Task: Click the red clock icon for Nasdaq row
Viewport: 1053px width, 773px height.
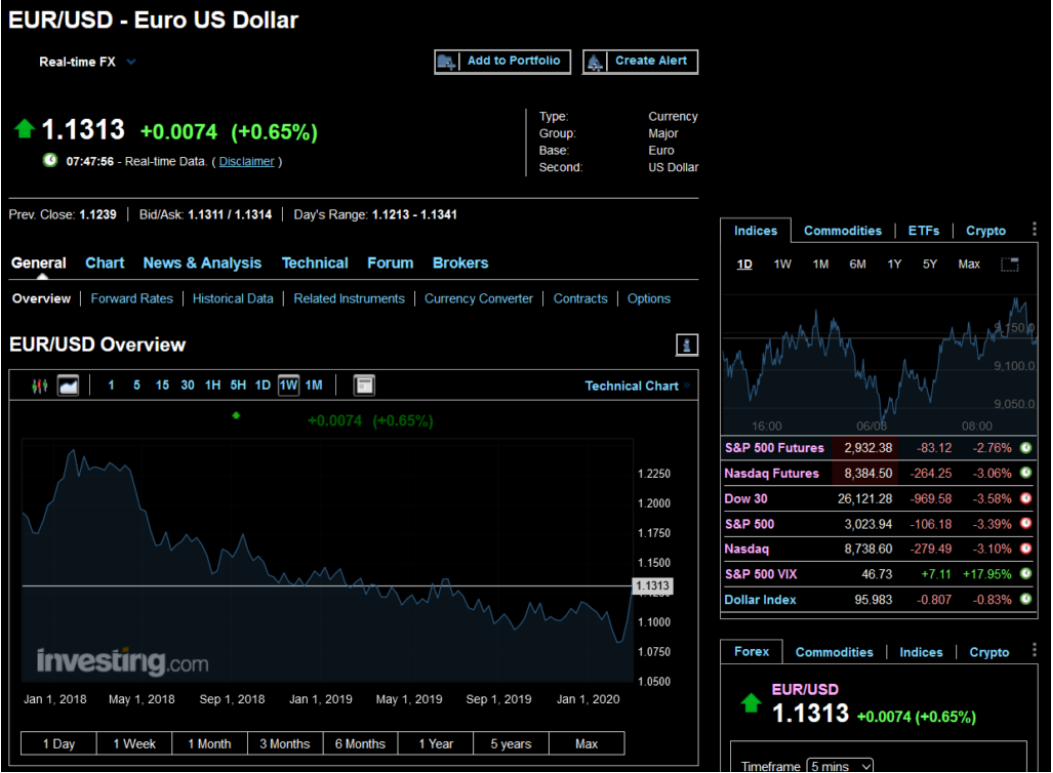Action: [1025, 549]
